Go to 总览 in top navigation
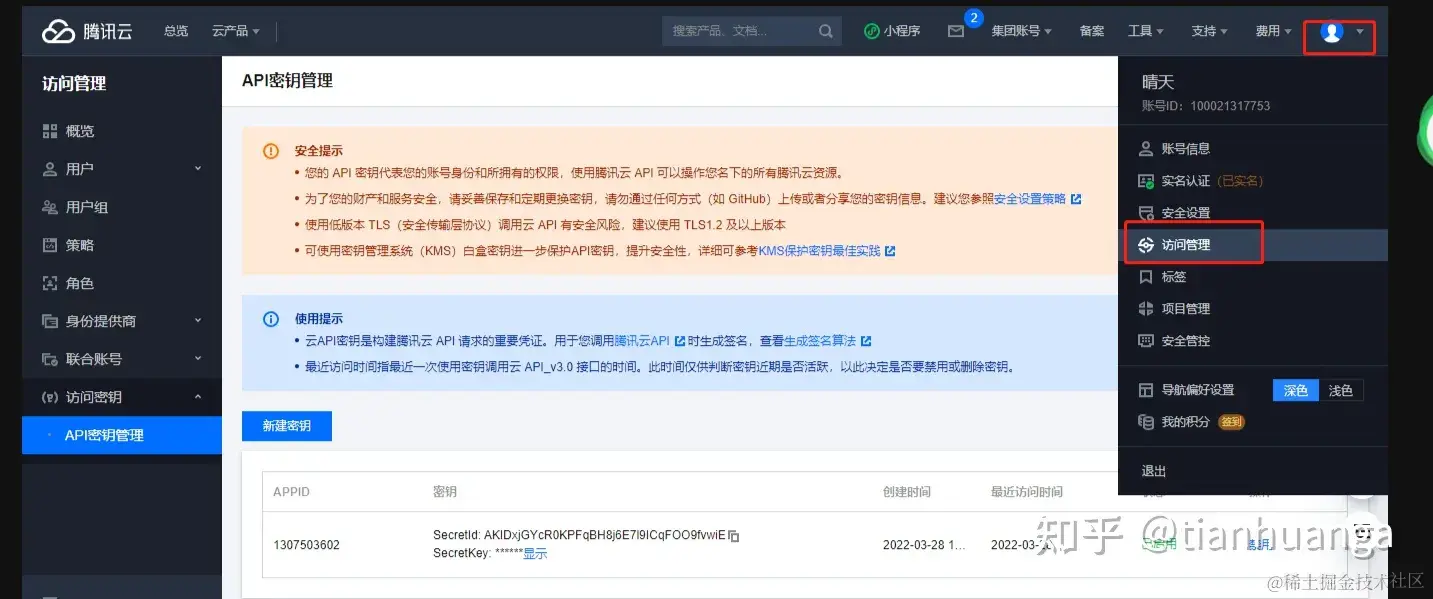The height and width of the screenshot is (599, 1433). click(176, 31)
